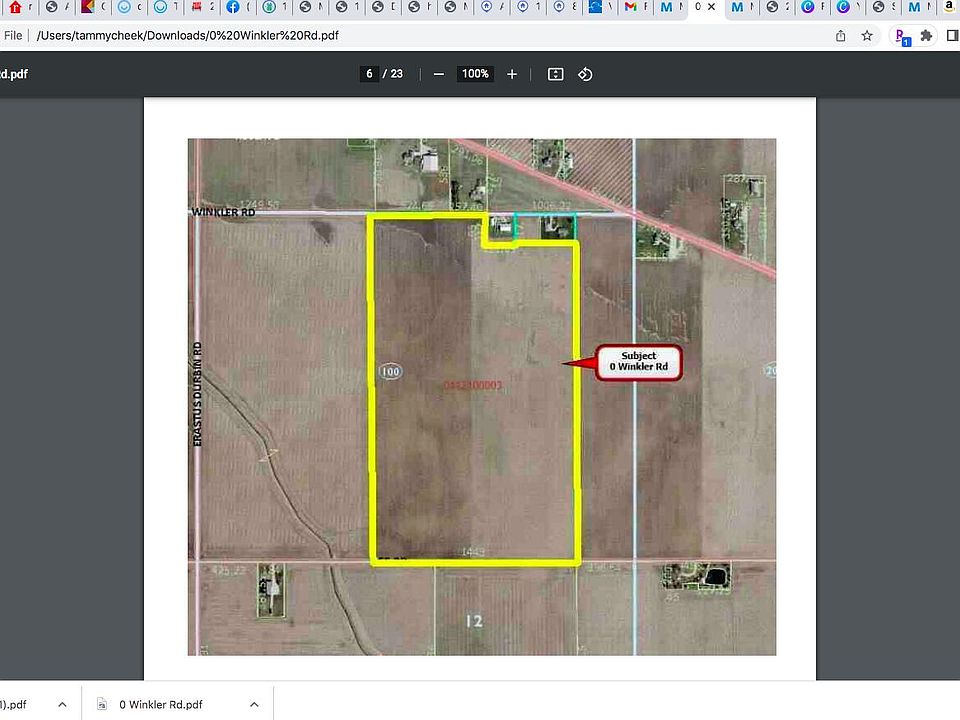This screenshot has height=720, width=960.
Task: Expand options for 0 Winkler Rd.pdf download
Action: 254,704
